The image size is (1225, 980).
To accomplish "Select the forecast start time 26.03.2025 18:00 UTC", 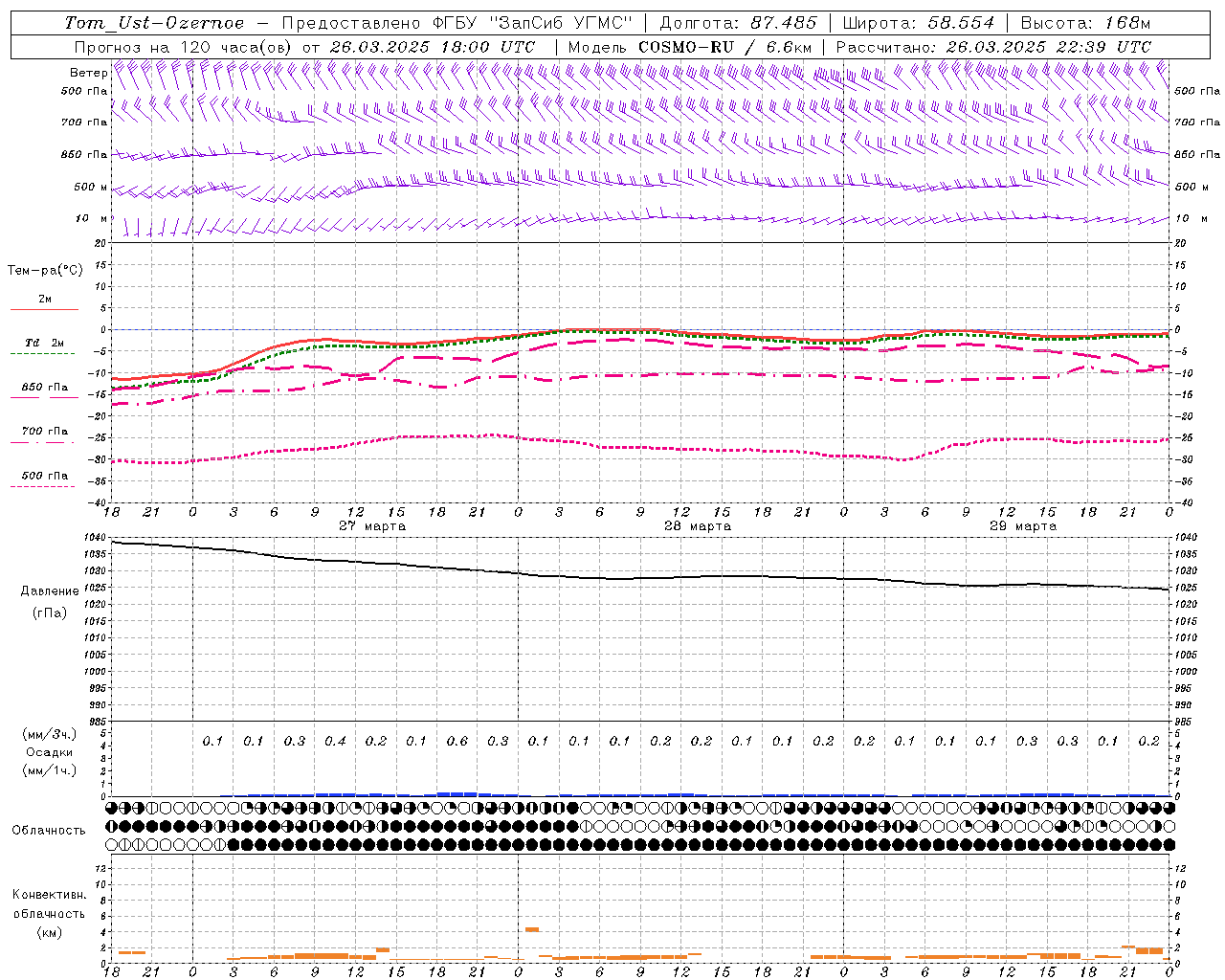I will [432, 47].
